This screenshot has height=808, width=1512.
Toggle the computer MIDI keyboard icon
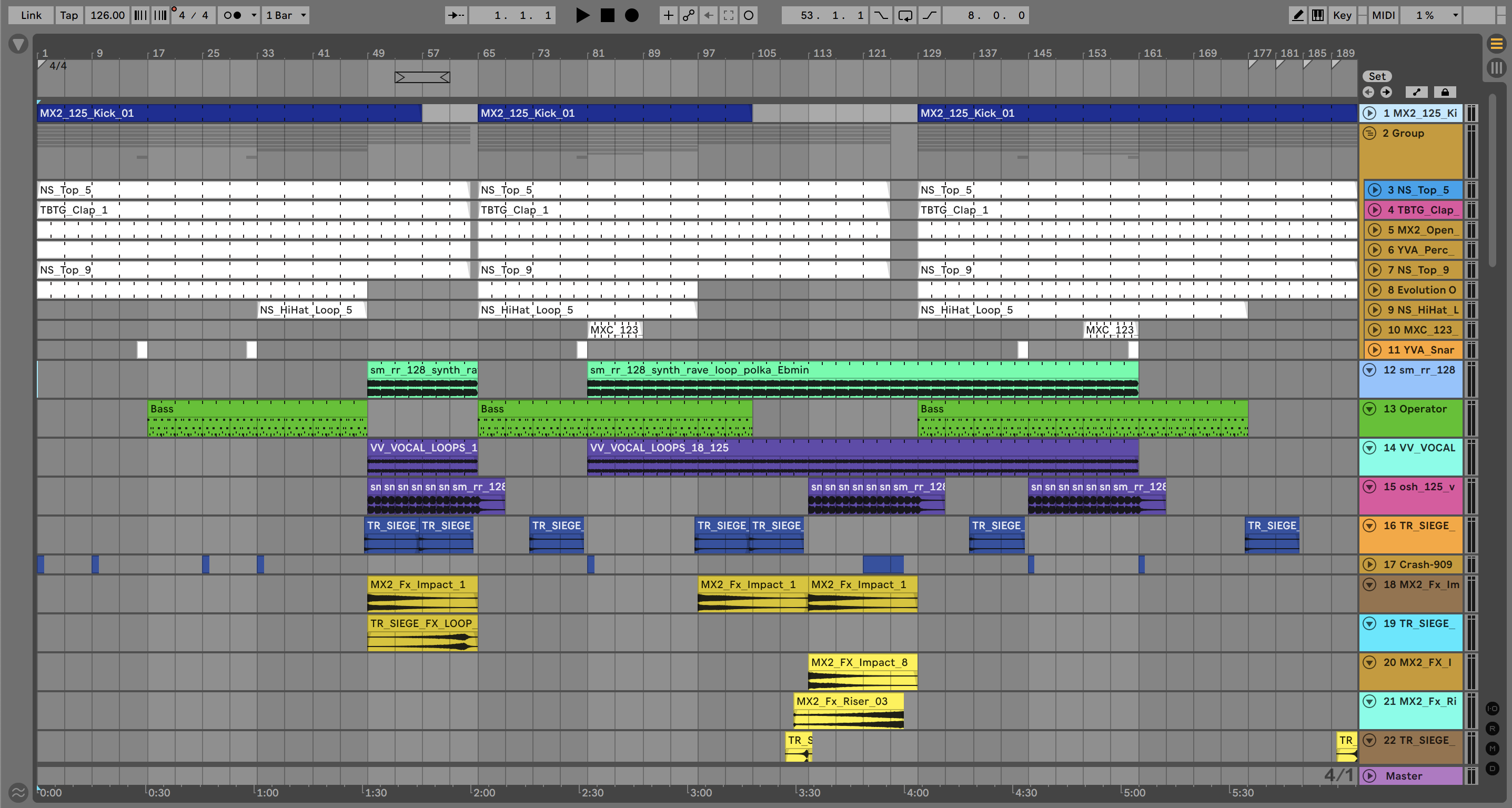pyautogui.click(x=1318, y=15)
